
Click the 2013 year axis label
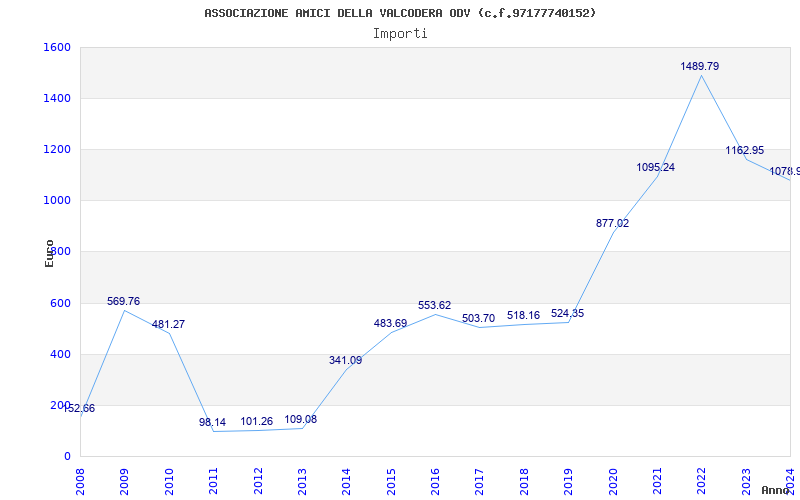[x=302, y=482]
